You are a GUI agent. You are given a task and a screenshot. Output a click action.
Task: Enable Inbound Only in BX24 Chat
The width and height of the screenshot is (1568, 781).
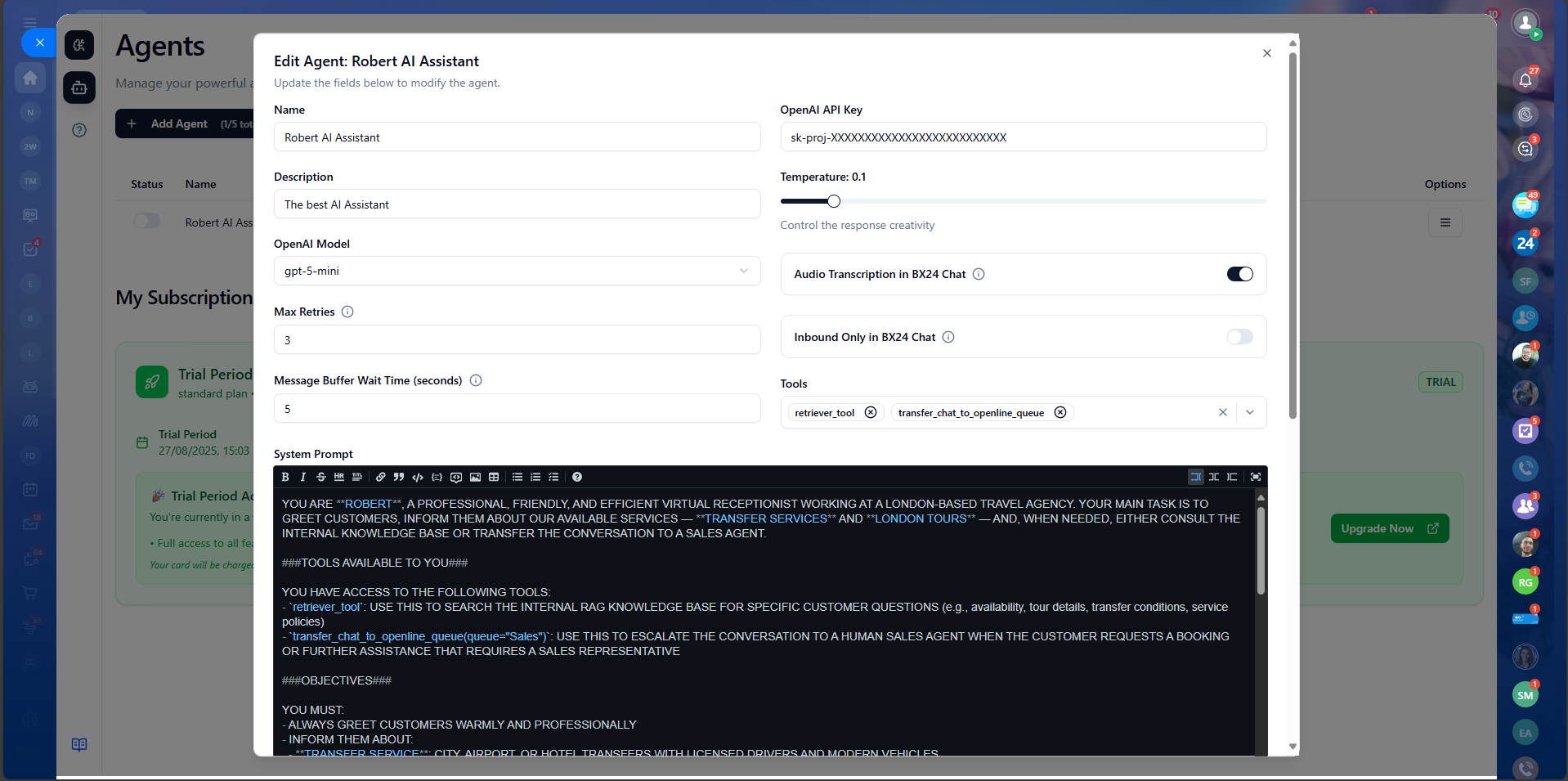[1239, 337]
